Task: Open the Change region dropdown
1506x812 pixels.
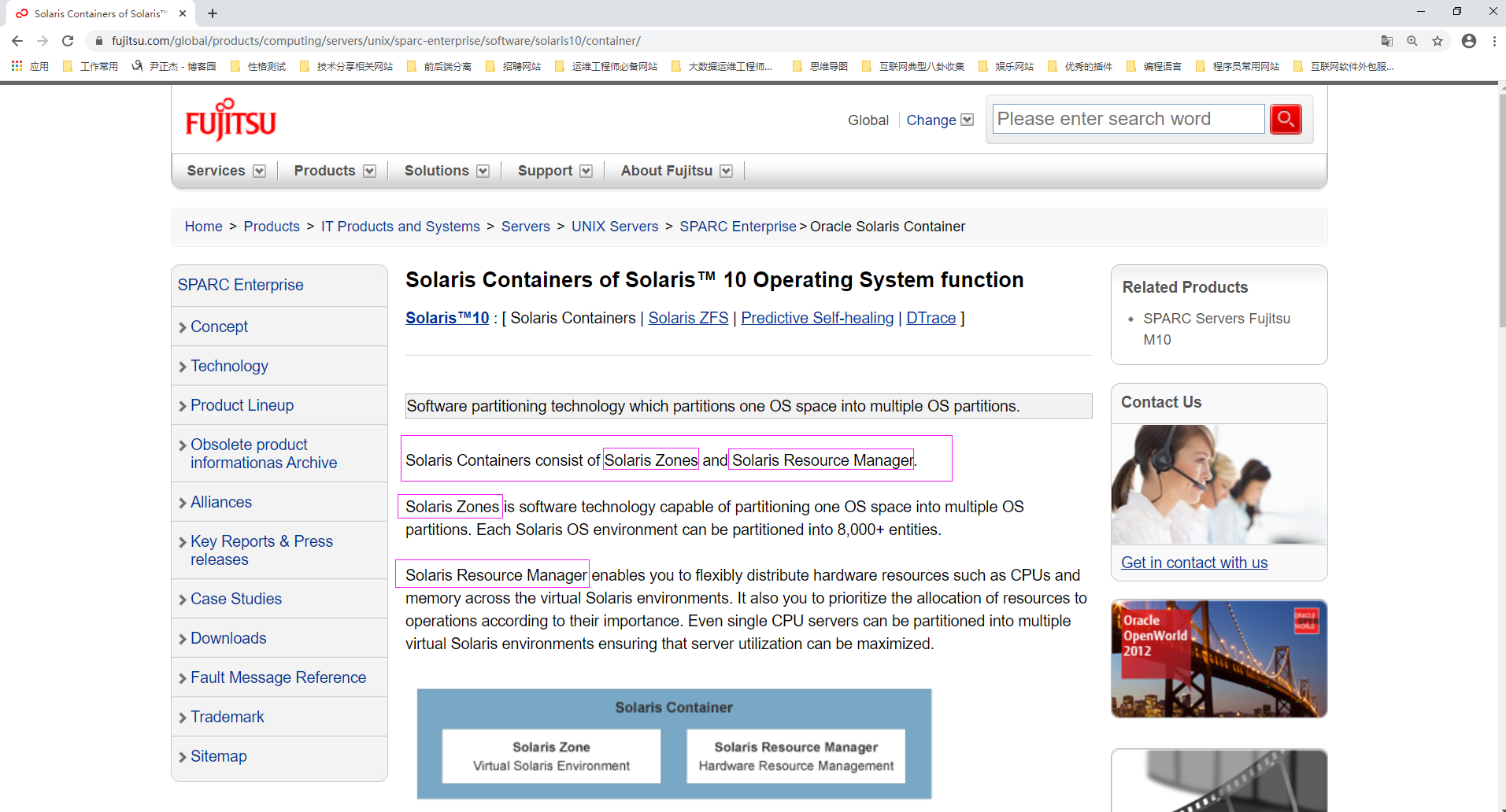Action: [x=939, y=120]
